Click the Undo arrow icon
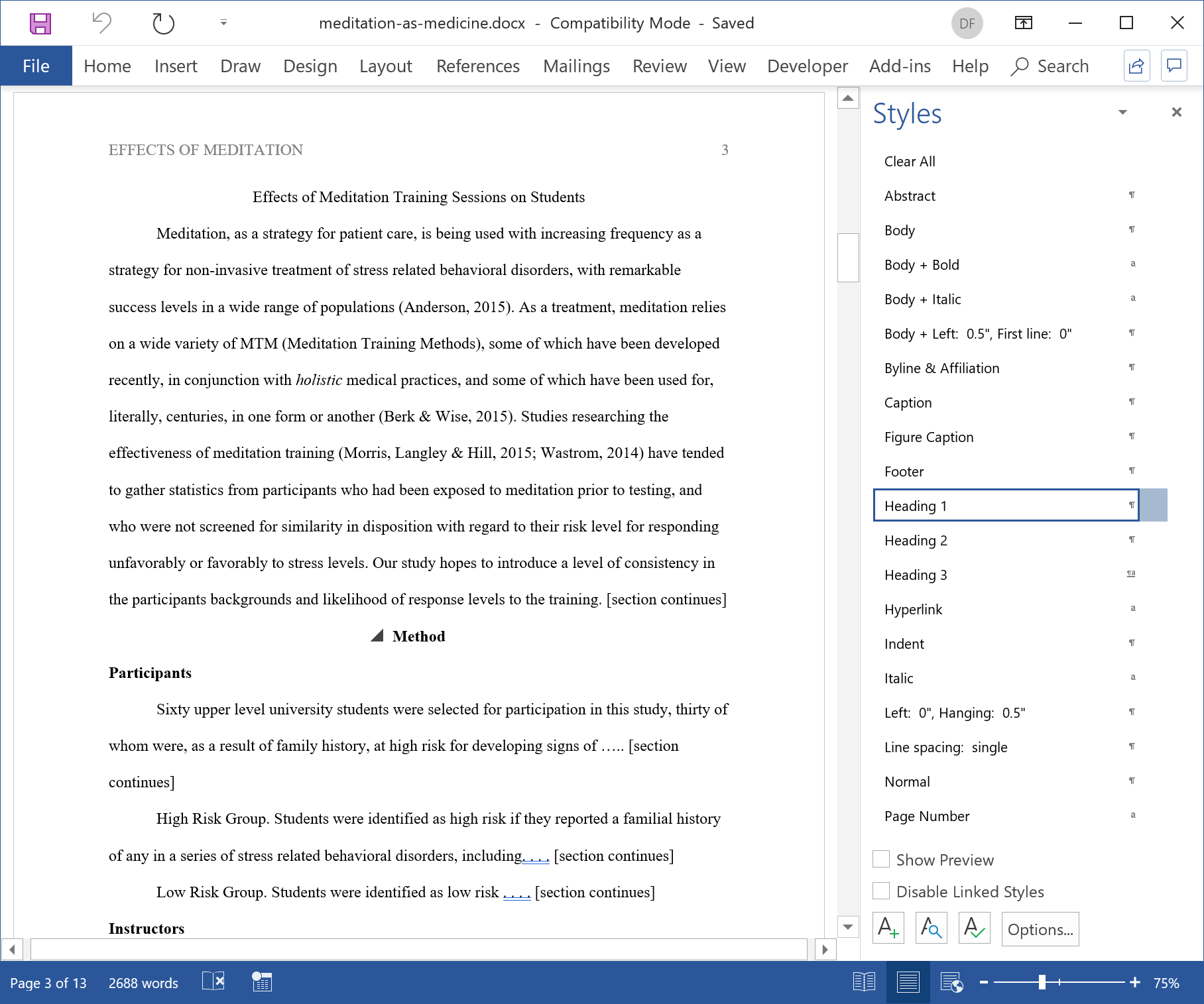Image resolution: width=1204 pixels, height=1004 pixels. click(101, 23)
